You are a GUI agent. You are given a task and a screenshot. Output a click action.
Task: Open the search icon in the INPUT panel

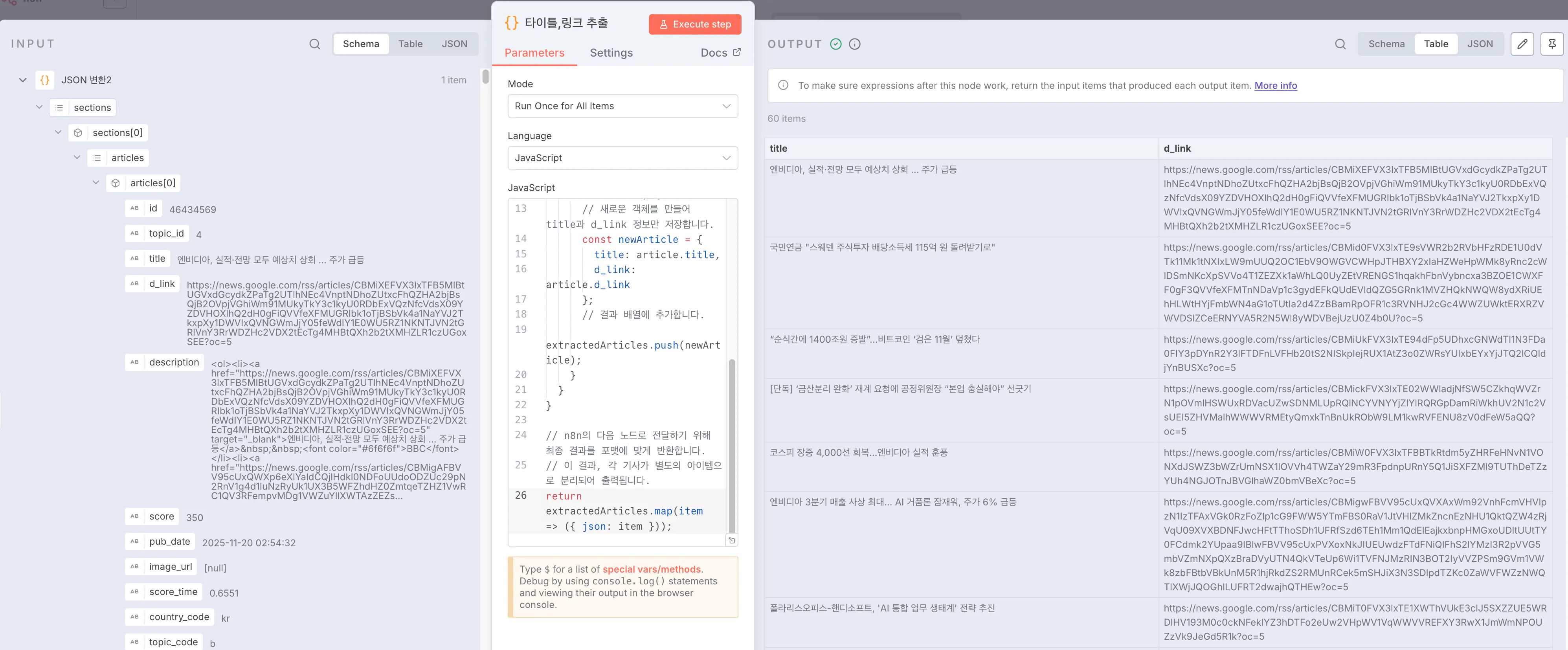coord(314,43)
